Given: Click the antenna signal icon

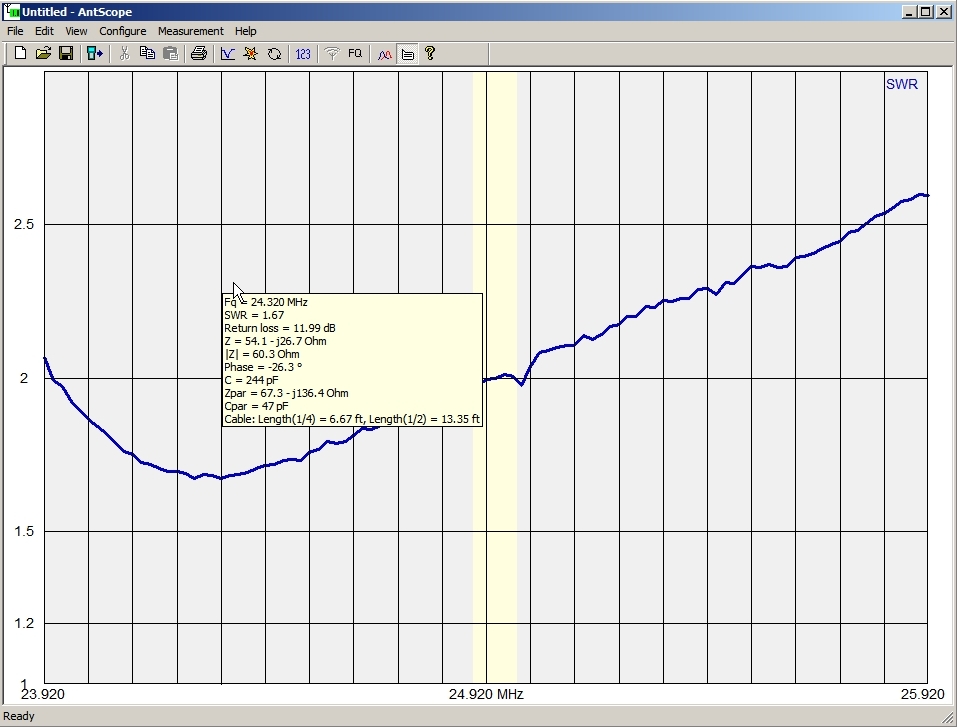Looking at the screenshot, I should tap(332, 54).
